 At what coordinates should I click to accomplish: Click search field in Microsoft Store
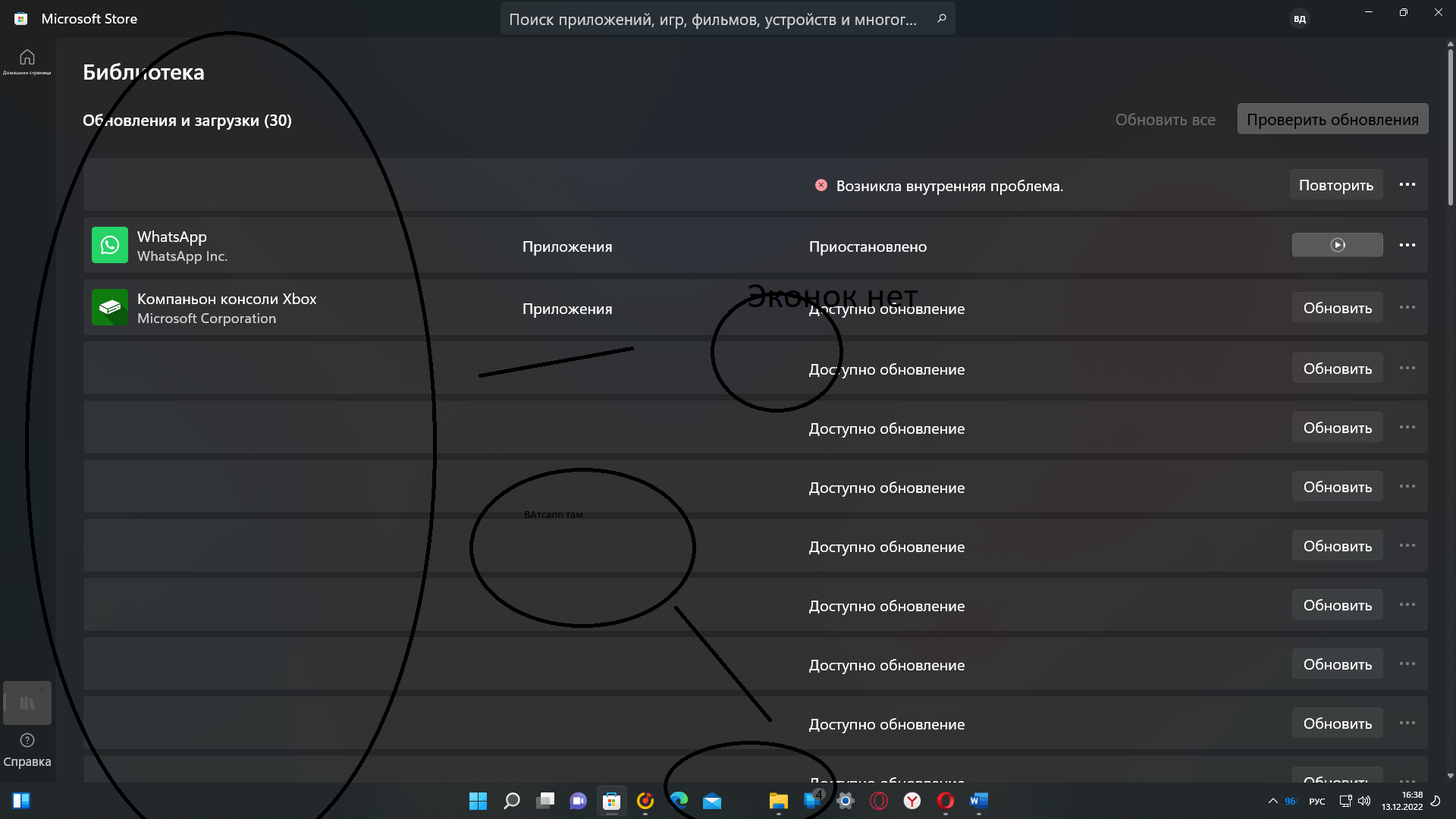(728, 19)
